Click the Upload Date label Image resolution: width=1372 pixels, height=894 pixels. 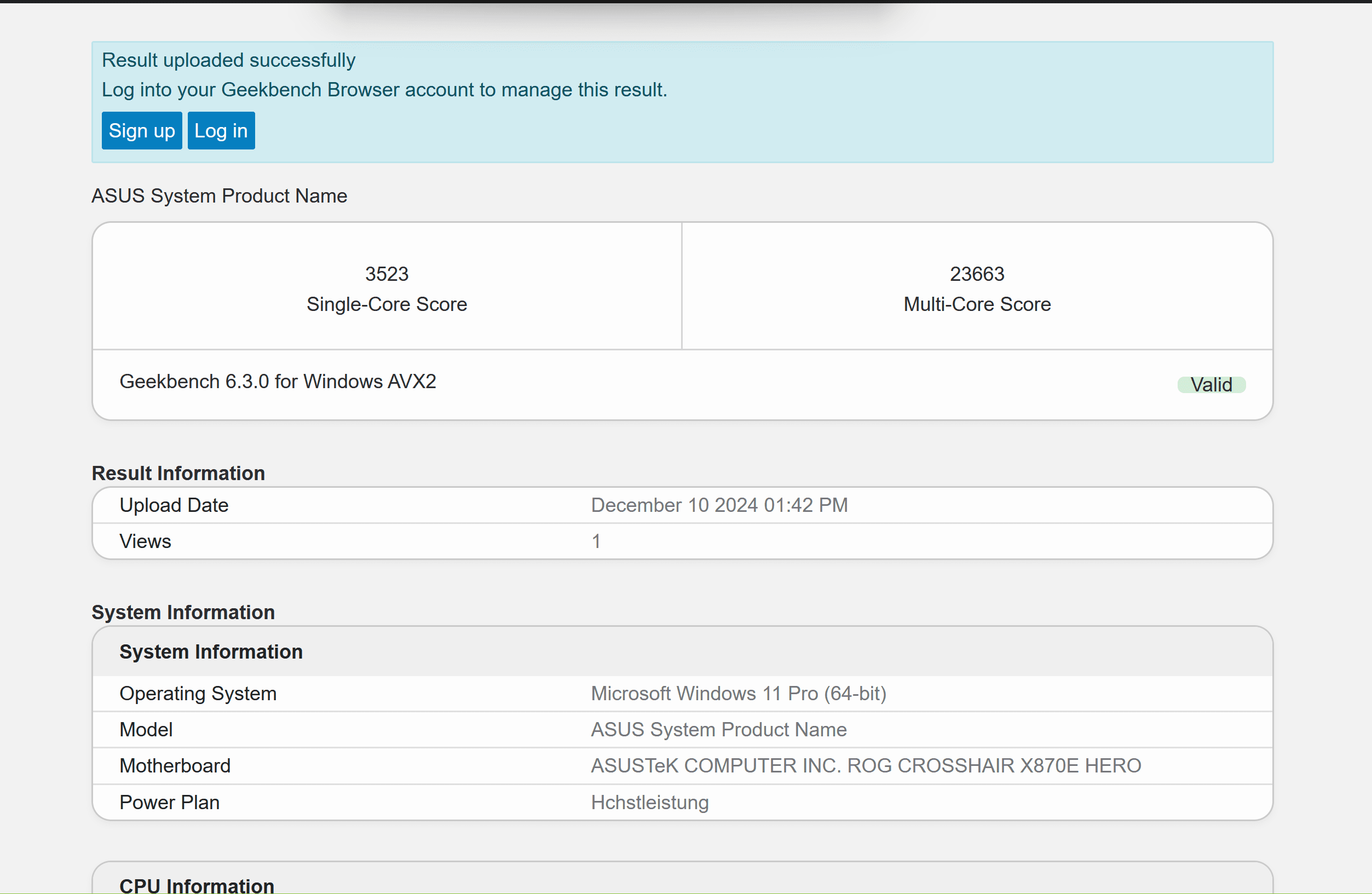(x=174, y=505)
